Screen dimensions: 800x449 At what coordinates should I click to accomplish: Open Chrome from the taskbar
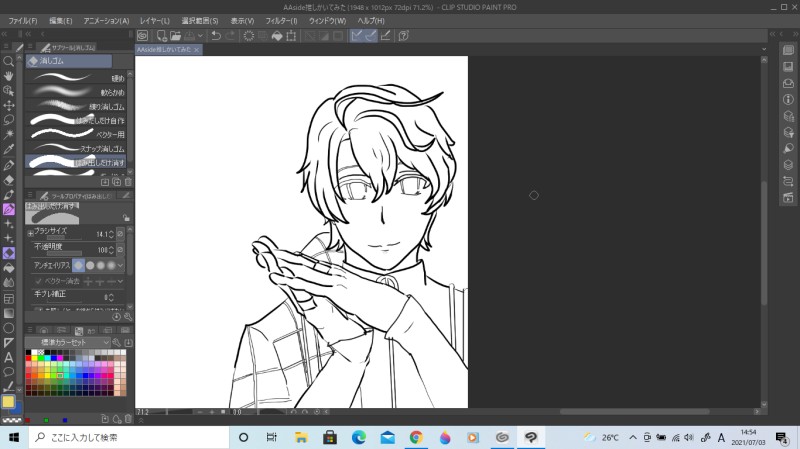416,437
